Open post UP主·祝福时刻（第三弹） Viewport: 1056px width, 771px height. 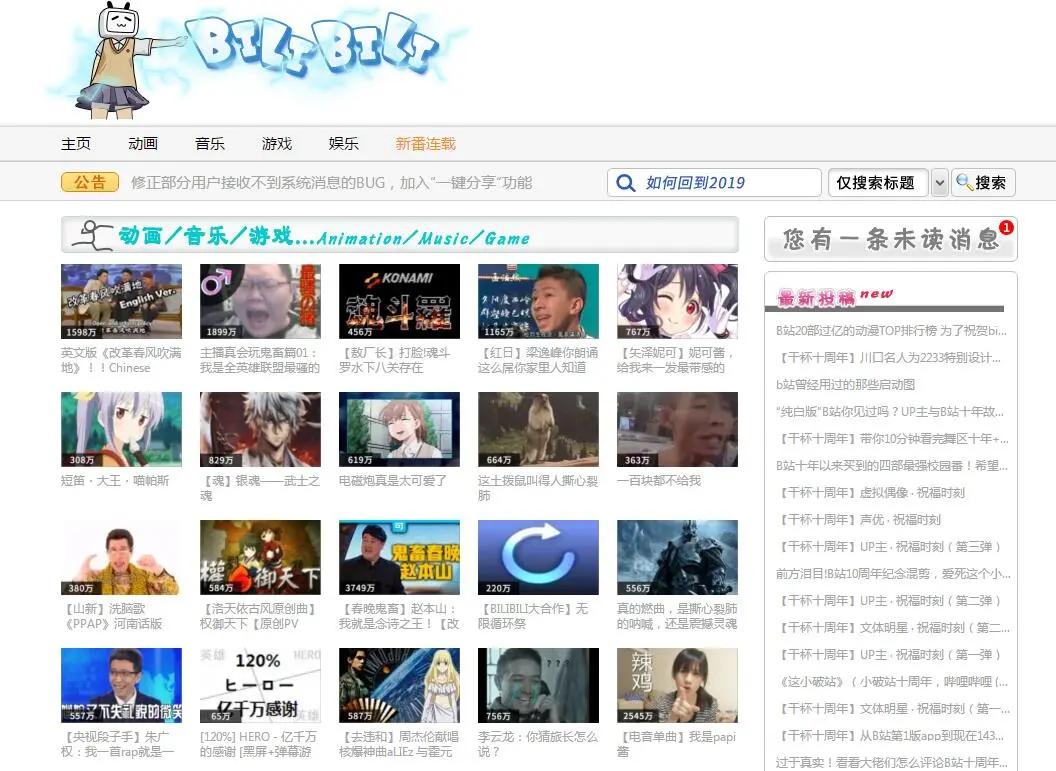tap(888, 546)
